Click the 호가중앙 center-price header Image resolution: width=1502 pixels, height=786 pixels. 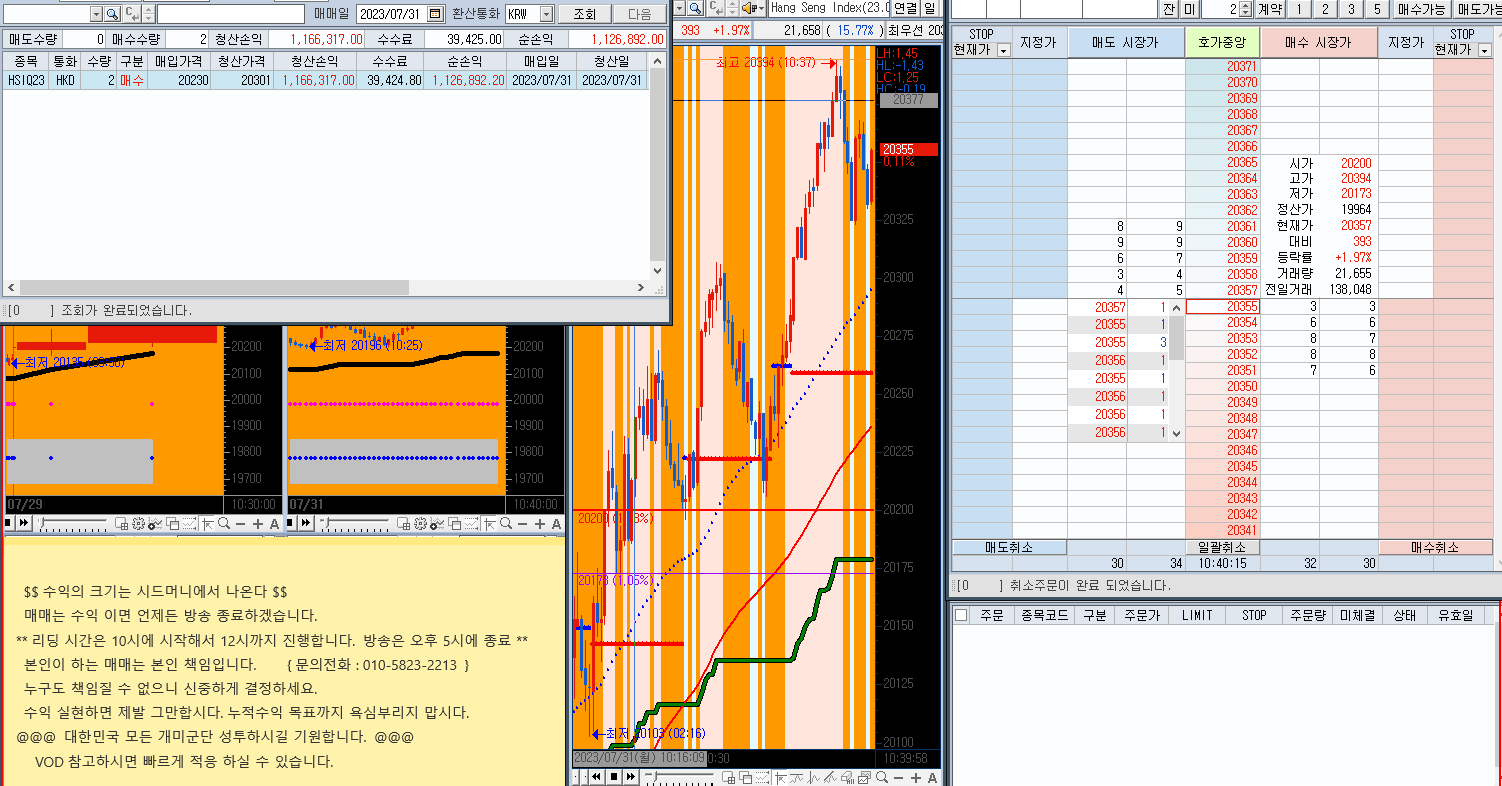[1222, 42]
